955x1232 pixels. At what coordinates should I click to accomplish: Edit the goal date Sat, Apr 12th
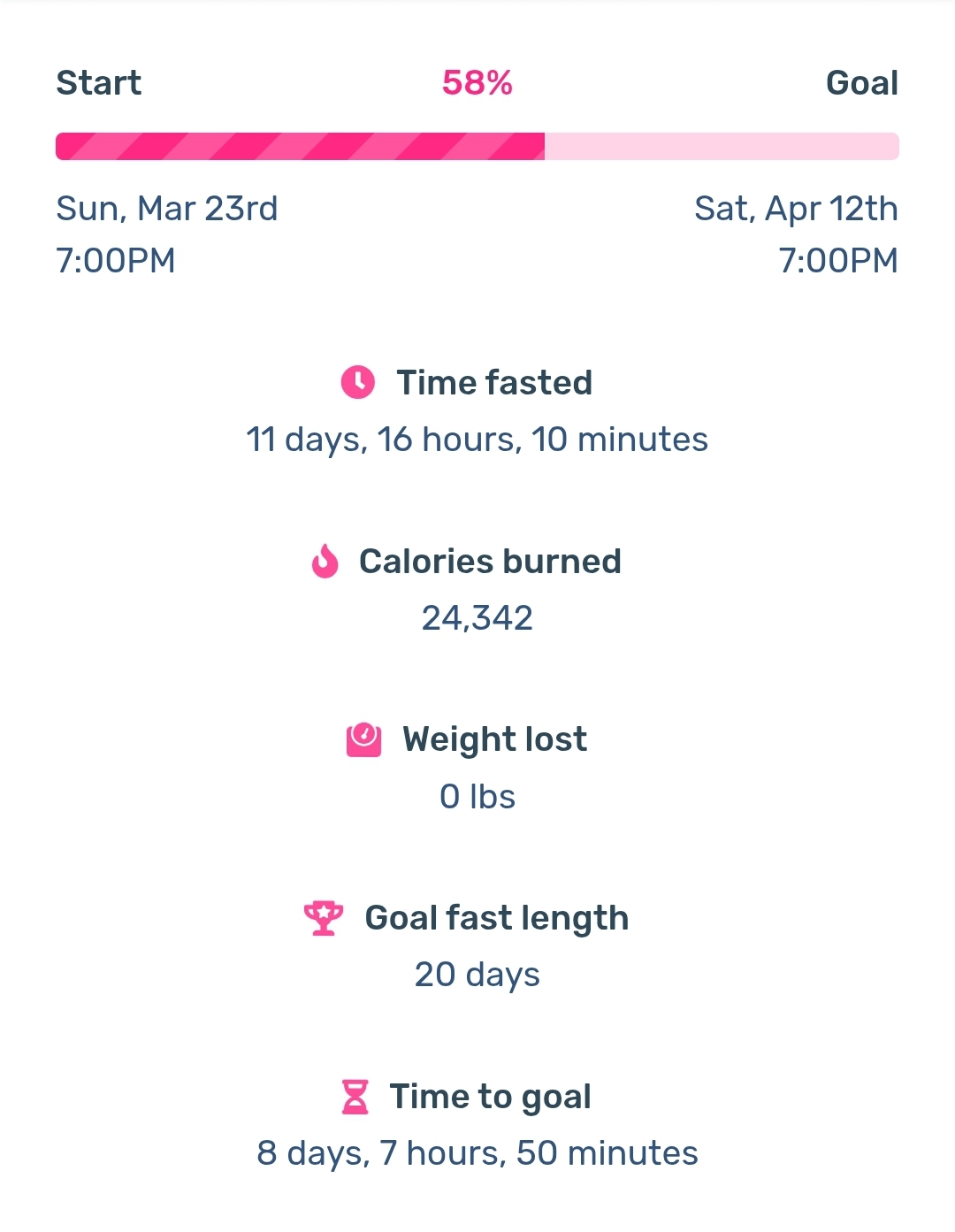(796, 210)
